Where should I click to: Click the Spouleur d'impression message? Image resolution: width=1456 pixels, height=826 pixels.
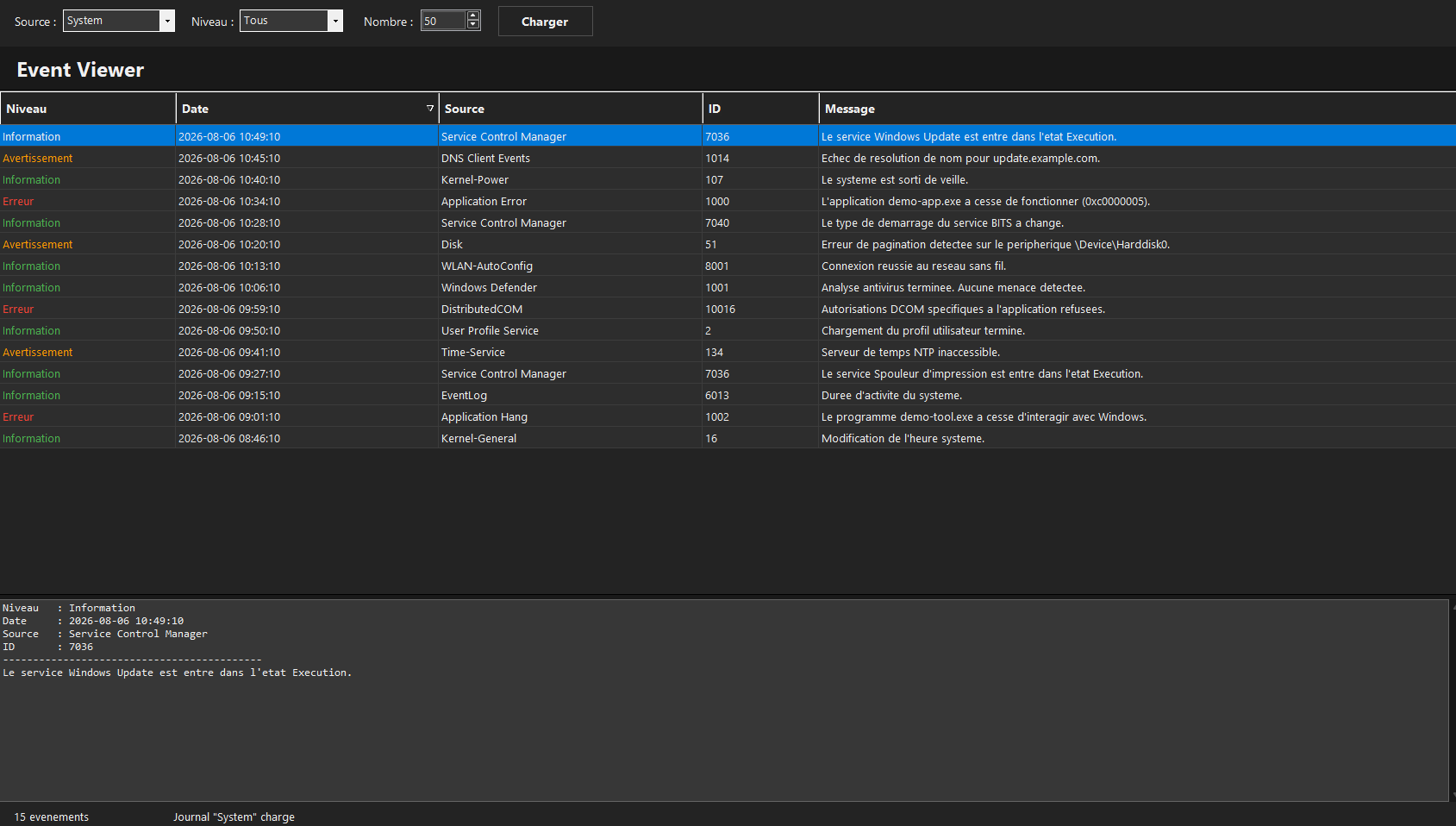[982, 373]
